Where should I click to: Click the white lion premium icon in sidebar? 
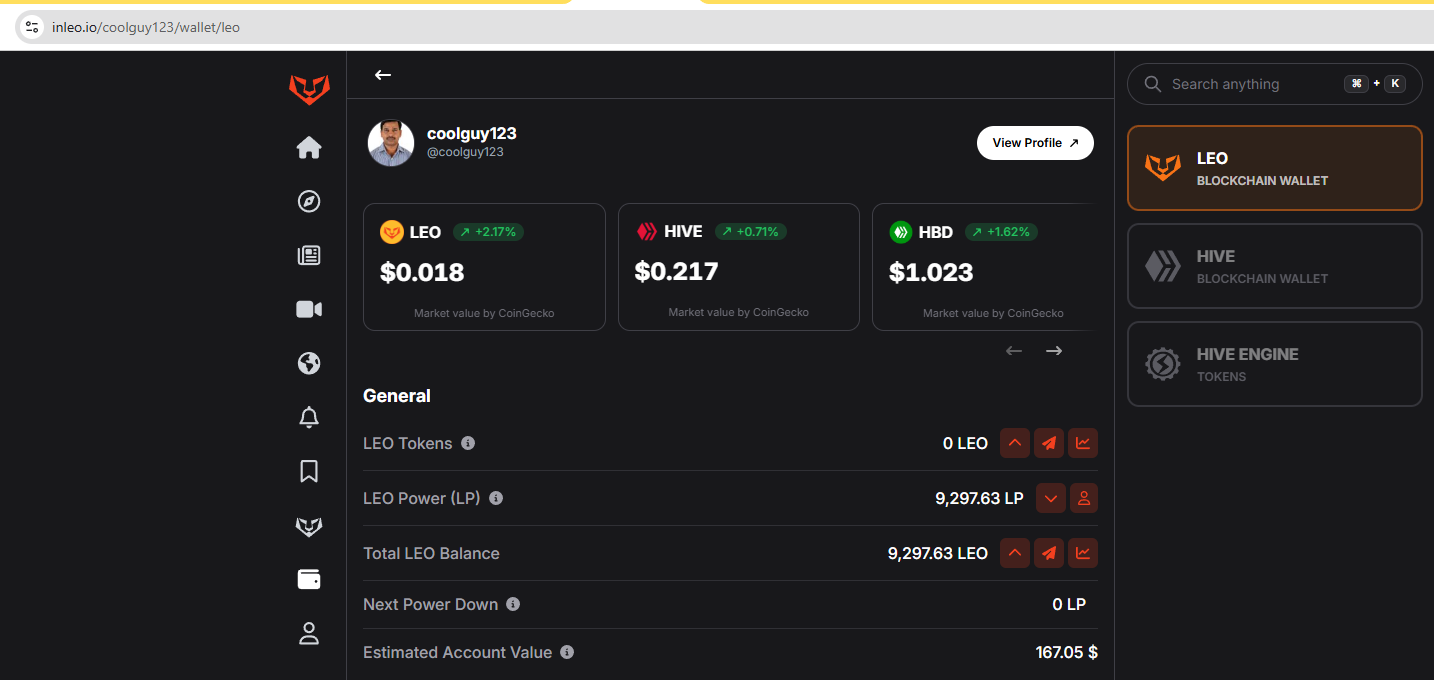[x=309, y=526]
